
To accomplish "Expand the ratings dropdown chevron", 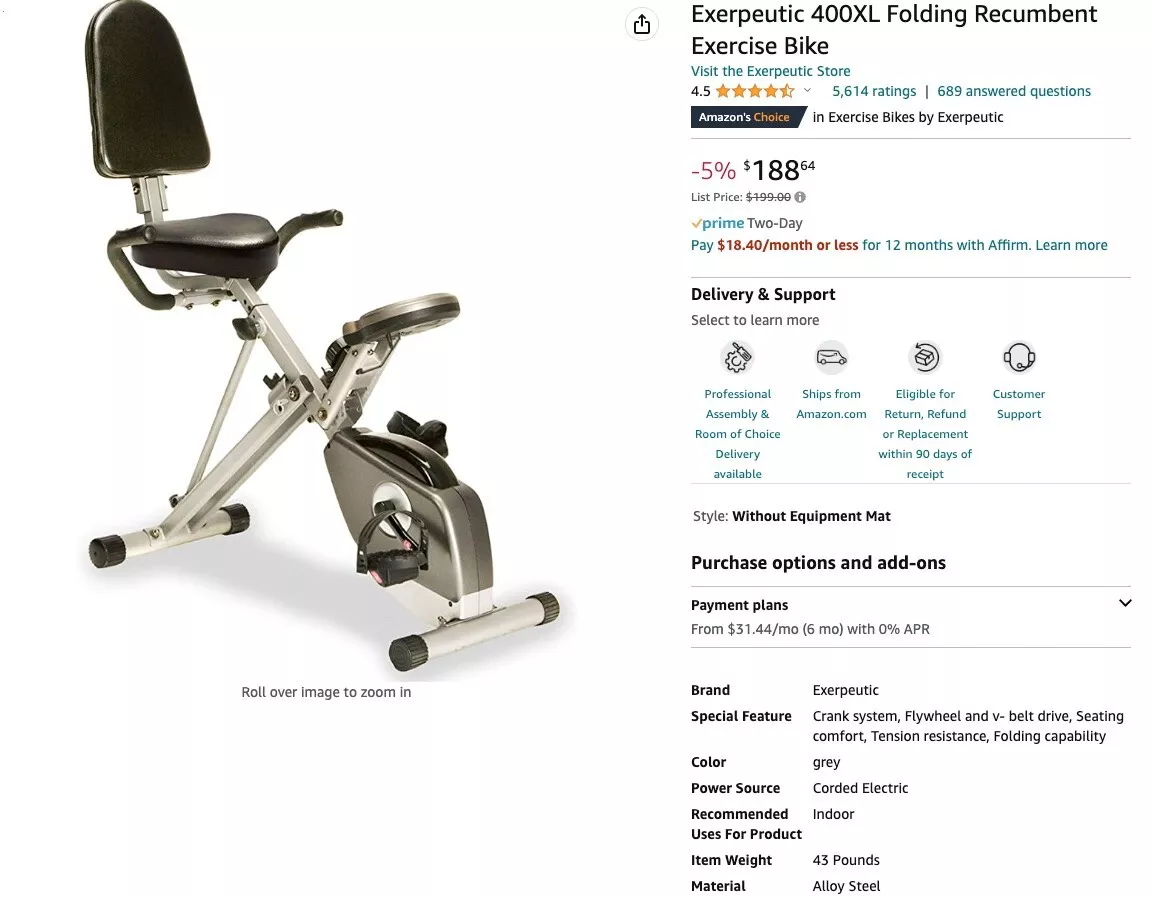I will click(x=807, y=91).
